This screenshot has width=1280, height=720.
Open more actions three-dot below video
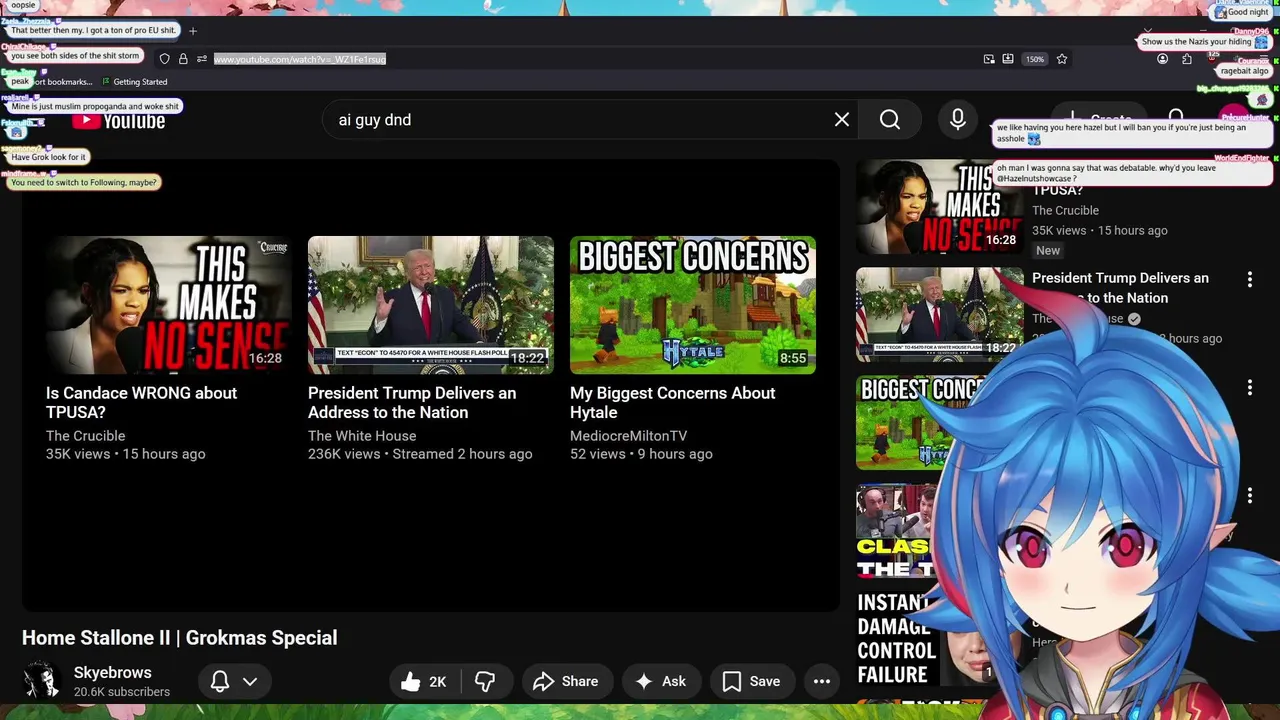822,681
